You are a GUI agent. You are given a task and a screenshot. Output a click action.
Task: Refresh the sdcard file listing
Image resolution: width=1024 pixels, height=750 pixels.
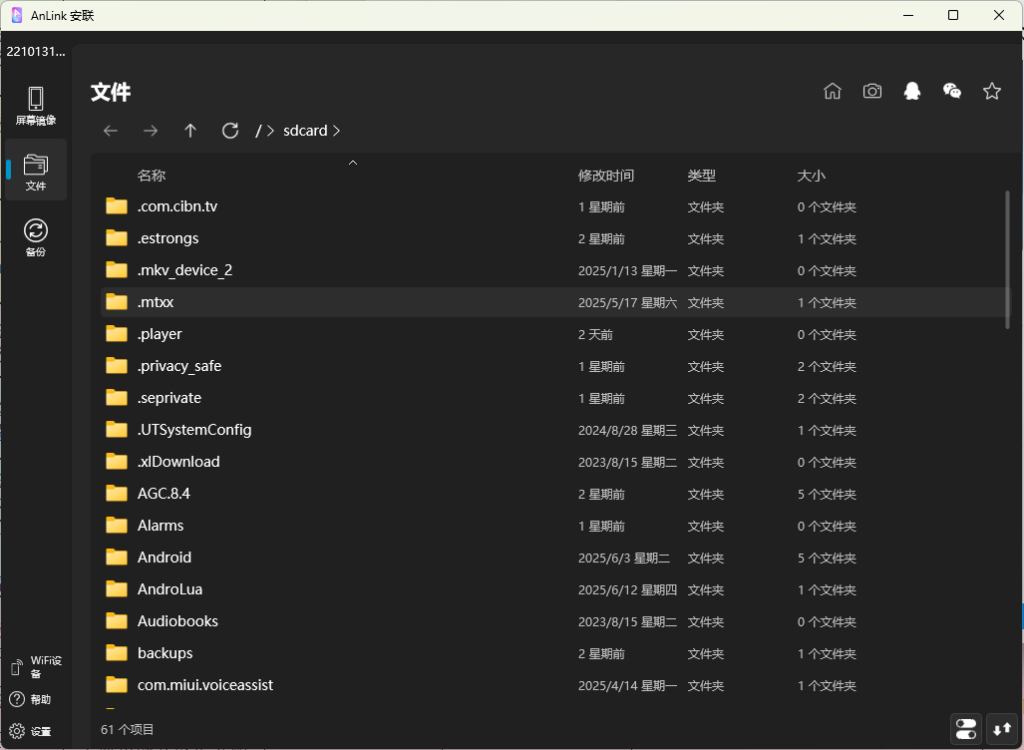[x=230, y=131]
